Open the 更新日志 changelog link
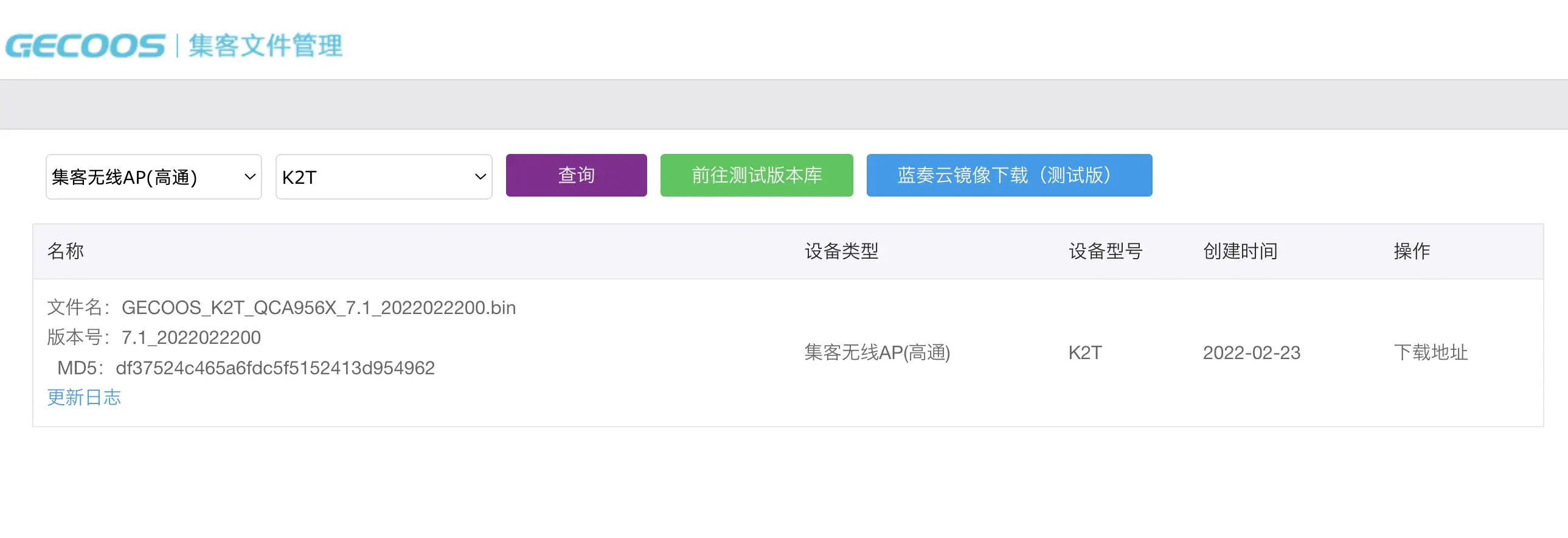Image resolution: width=1568 pixels, height=538 pixels. (84, 397)
